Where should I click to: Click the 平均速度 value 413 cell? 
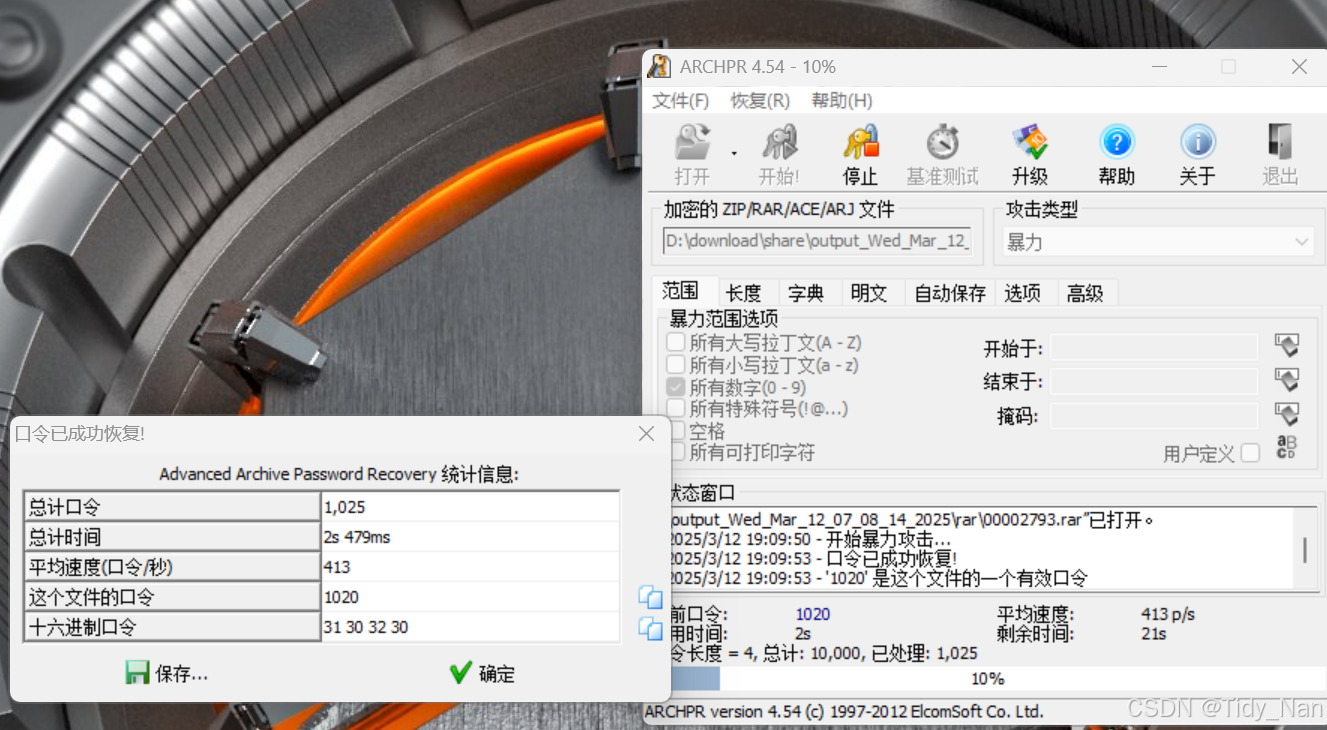[470, 567]
